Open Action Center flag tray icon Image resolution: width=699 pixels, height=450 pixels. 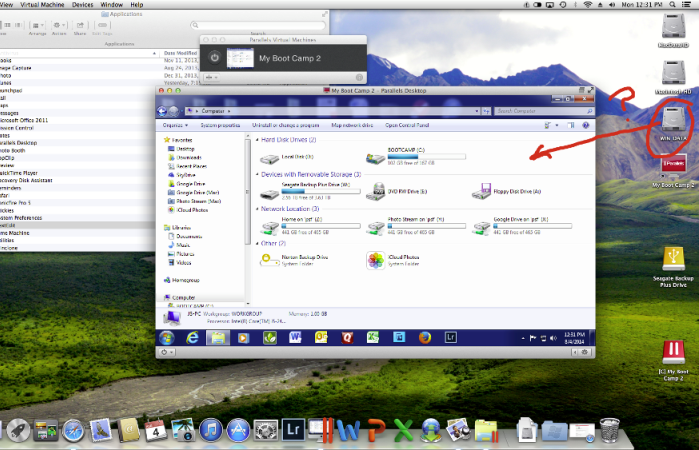[533, 338]
